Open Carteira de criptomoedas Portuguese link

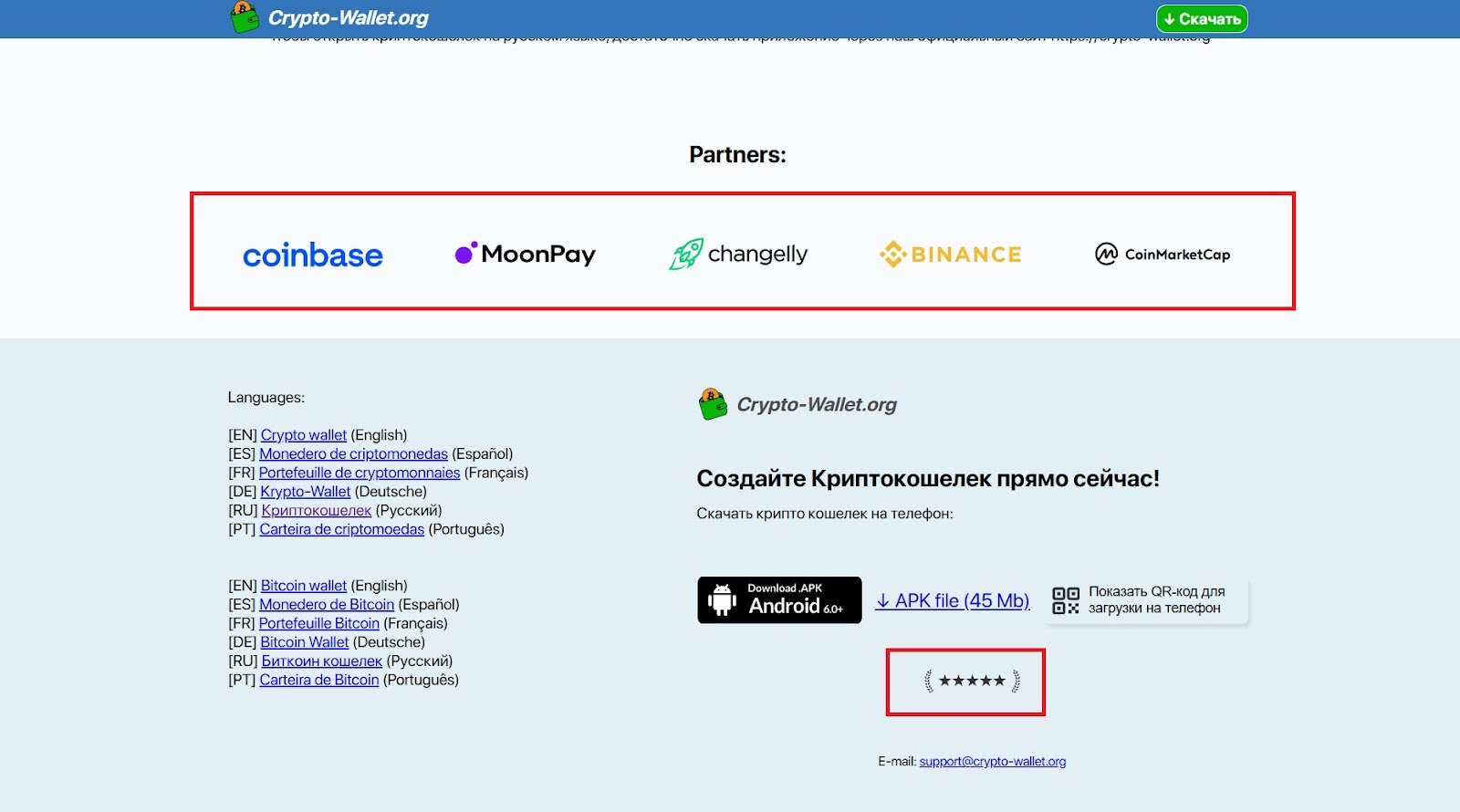pos(342,529)
